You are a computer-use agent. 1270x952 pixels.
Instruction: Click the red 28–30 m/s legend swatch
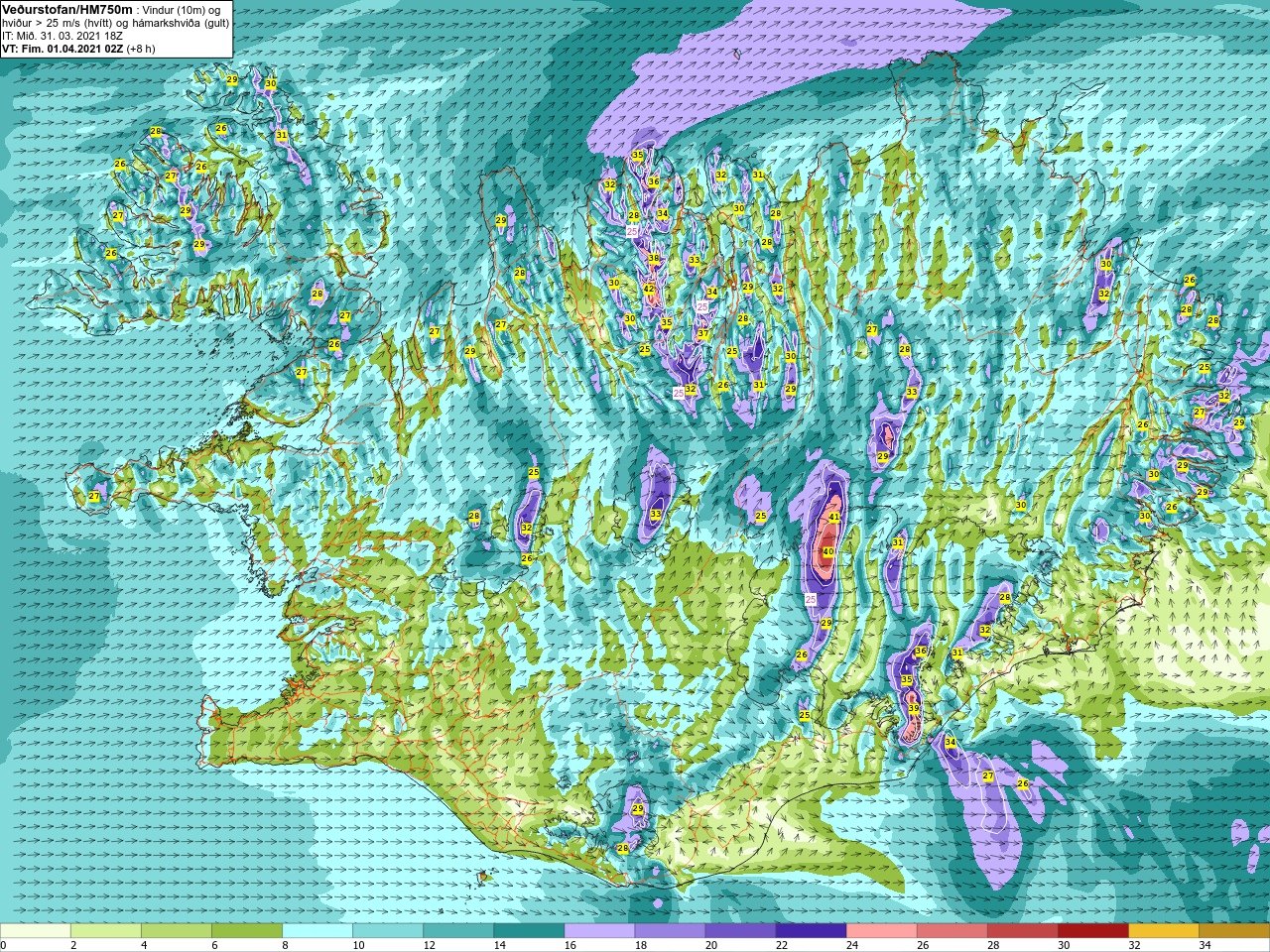[1022, 931]
